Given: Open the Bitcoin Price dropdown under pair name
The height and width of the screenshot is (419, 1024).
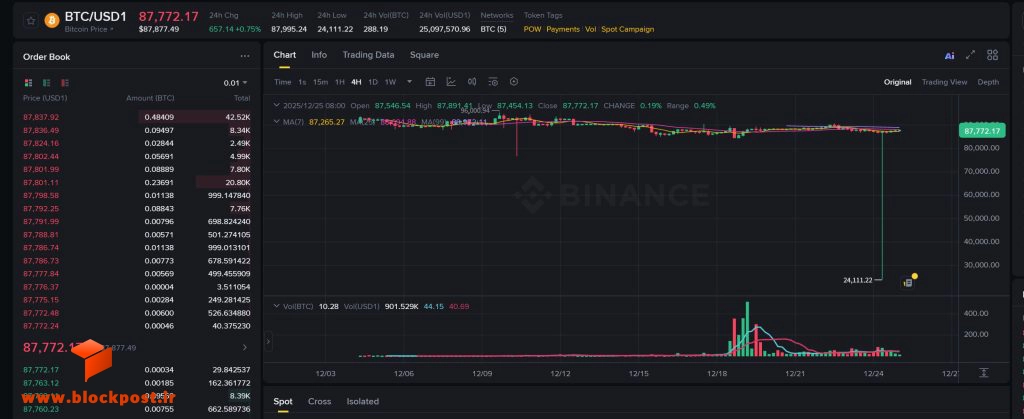Looking at the screenshot, I should [x=89, y=29].
